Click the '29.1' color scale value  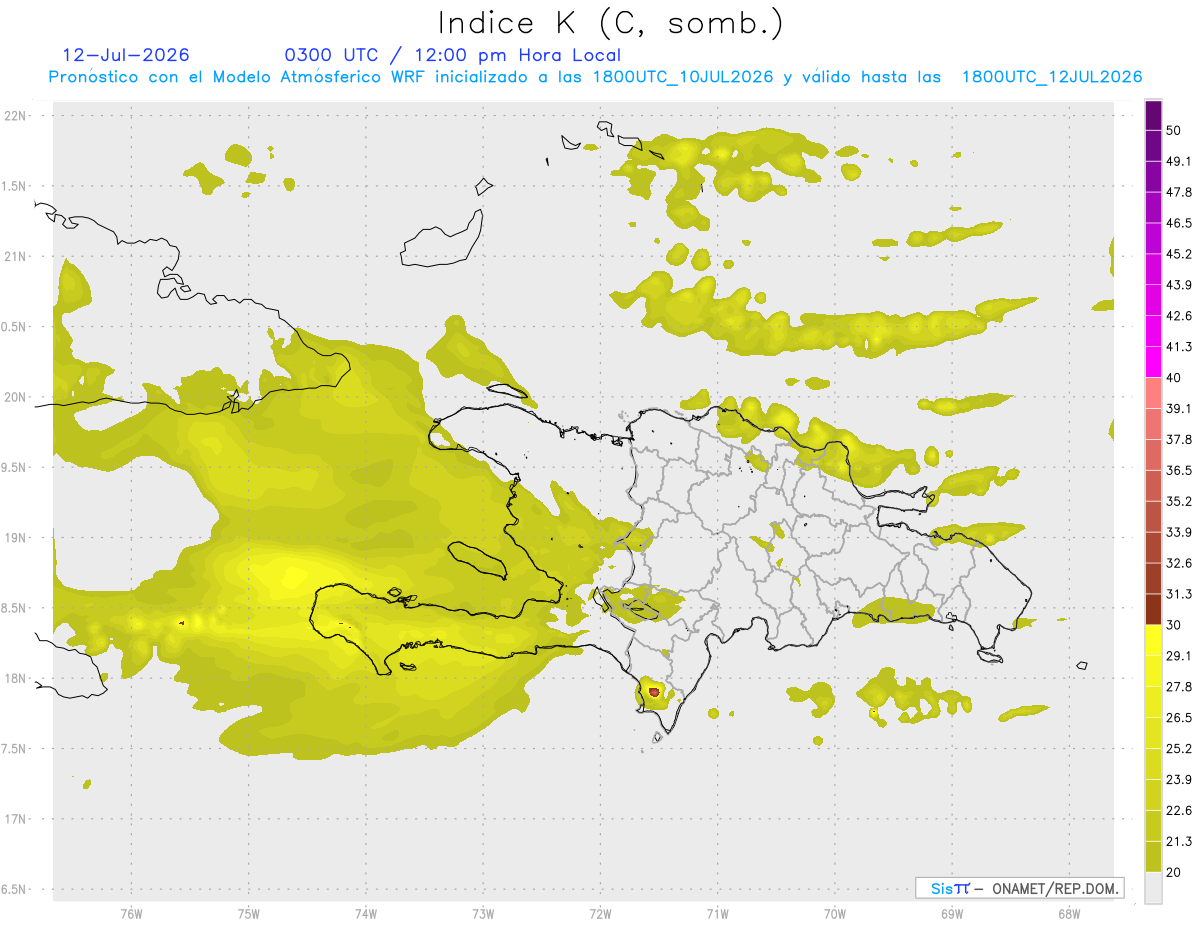1178,656
